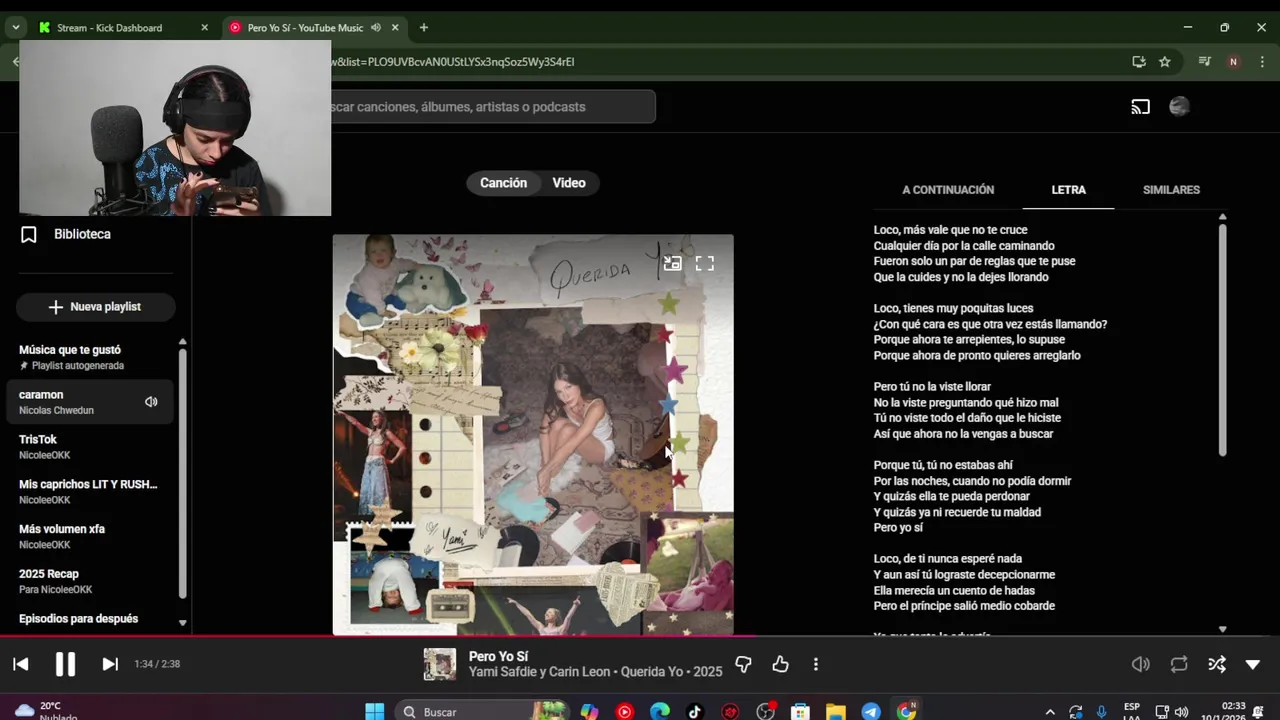Click the large Querida Yo album artwork

(x=533, y=435)
